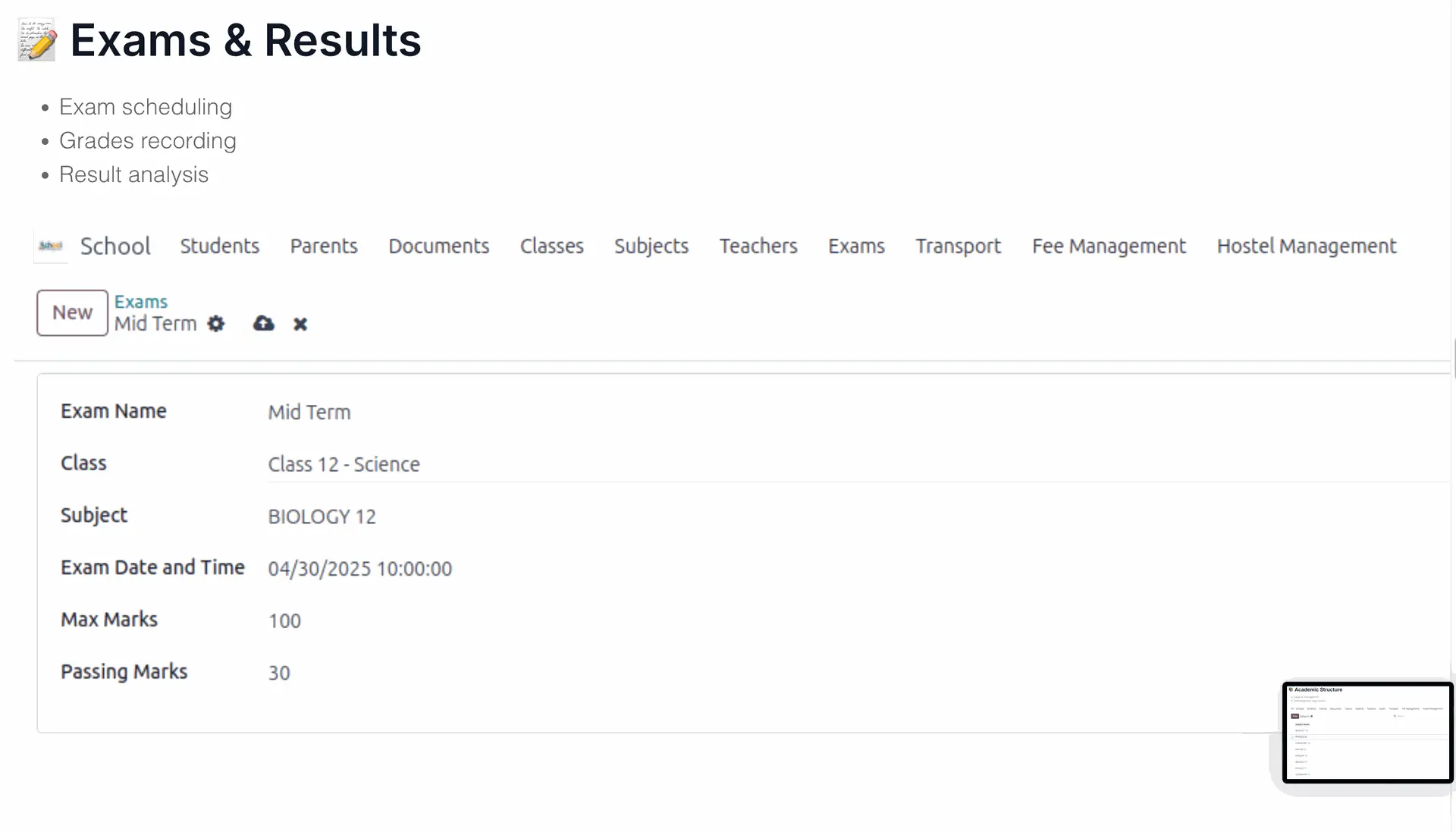
Task: Open the Classes menu
Action: click(x=552, y=246)
